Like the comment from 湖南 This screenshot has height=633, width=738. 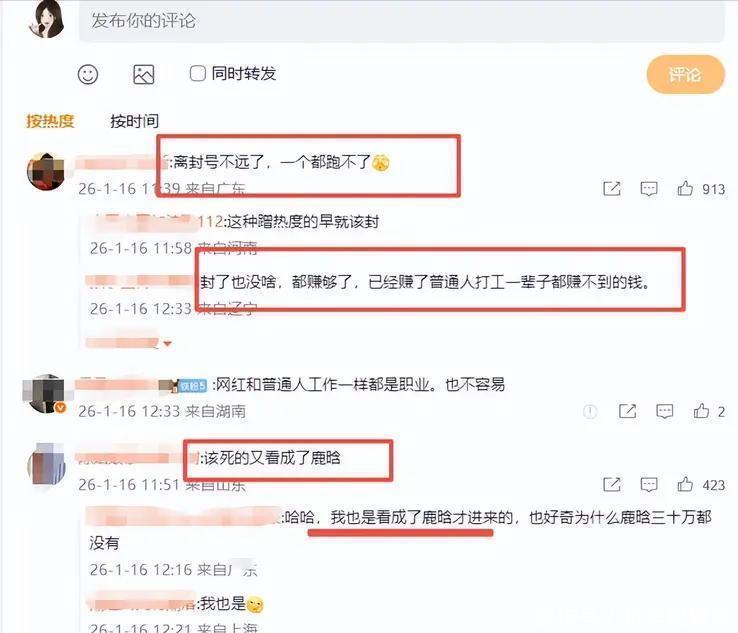point(701,411)
